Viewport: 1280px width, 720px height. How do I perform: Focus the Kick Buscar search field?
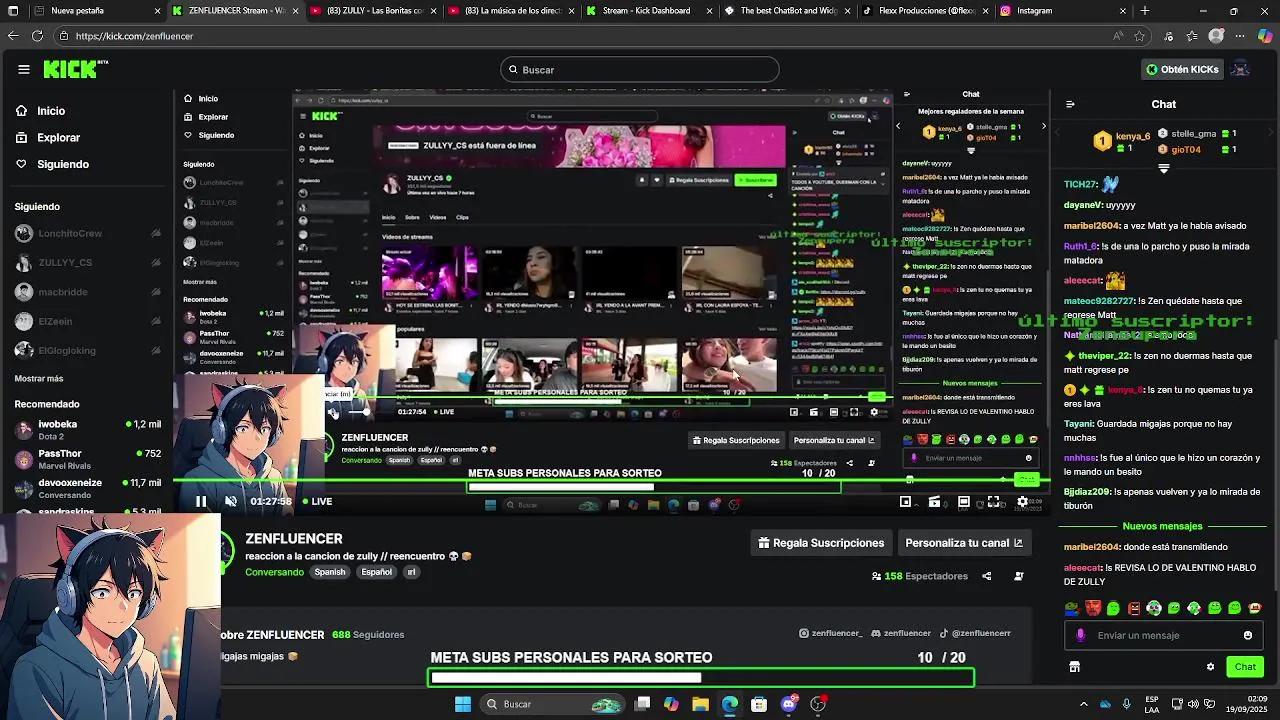[640, 69]
